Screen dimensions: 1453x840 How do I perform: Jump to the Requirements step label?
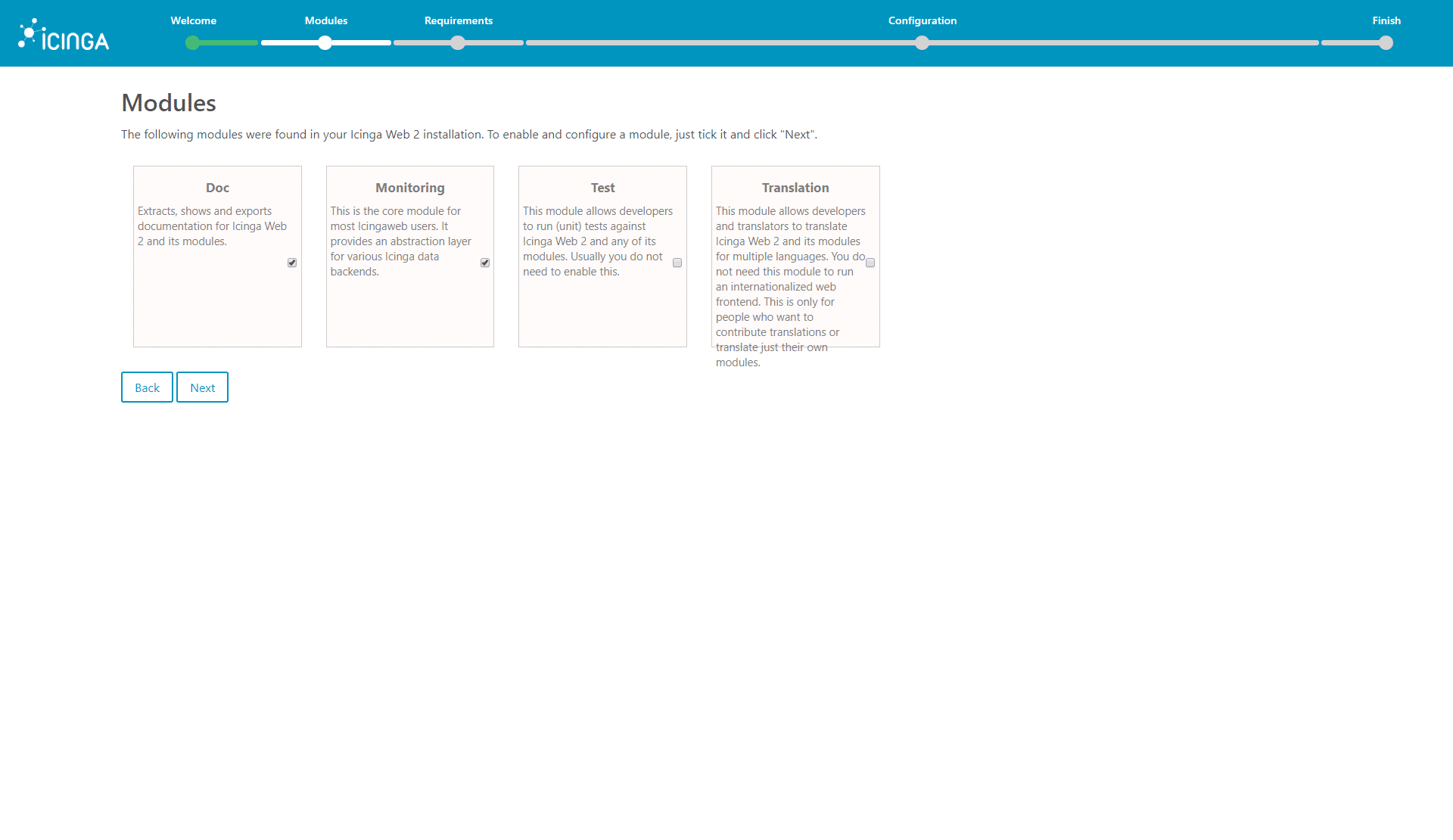pyautogui.click(x=459, y=20)
